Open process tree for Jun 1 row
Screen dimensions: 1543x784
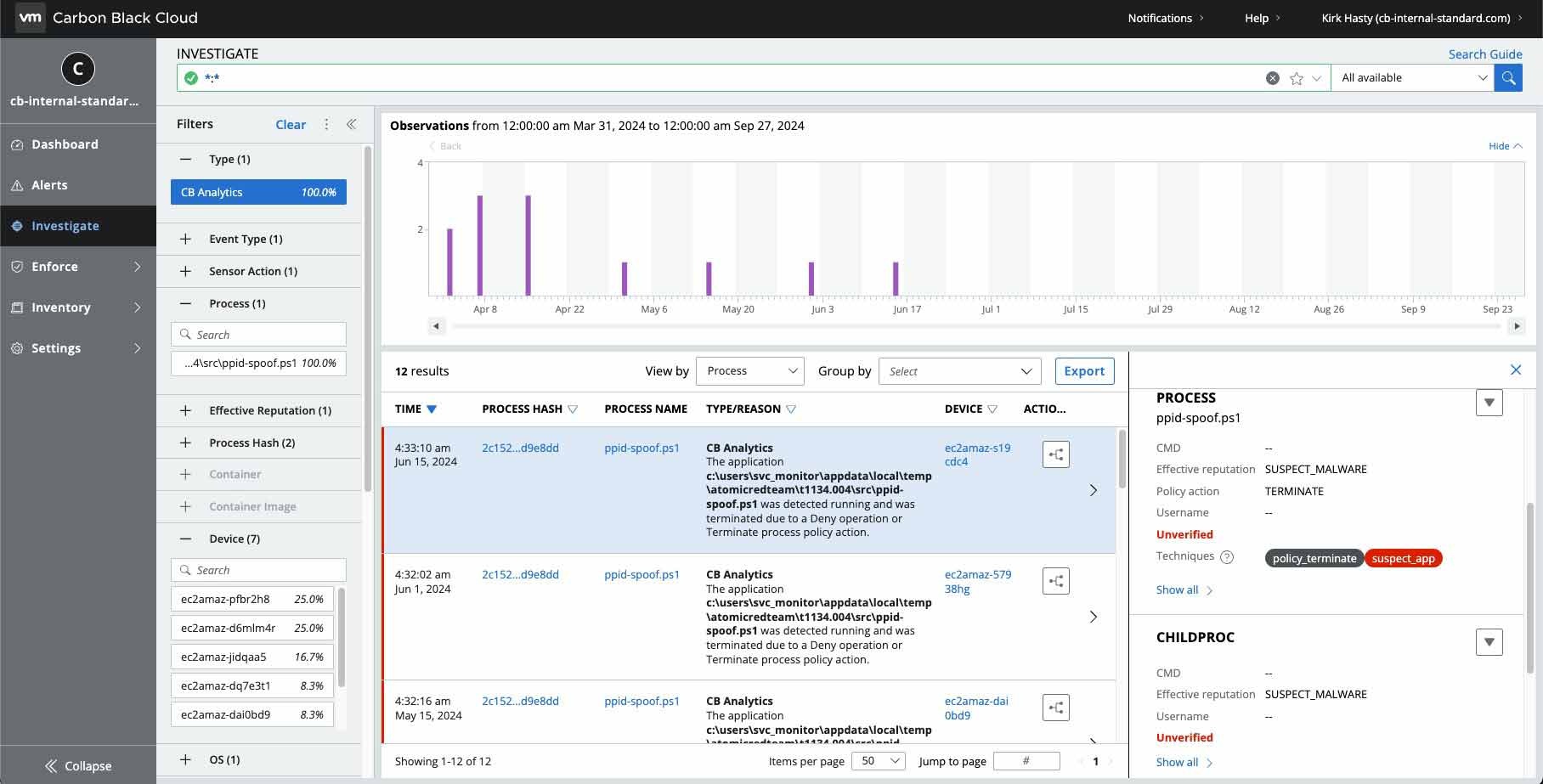pyautogui.click(x=1055, y=581)
